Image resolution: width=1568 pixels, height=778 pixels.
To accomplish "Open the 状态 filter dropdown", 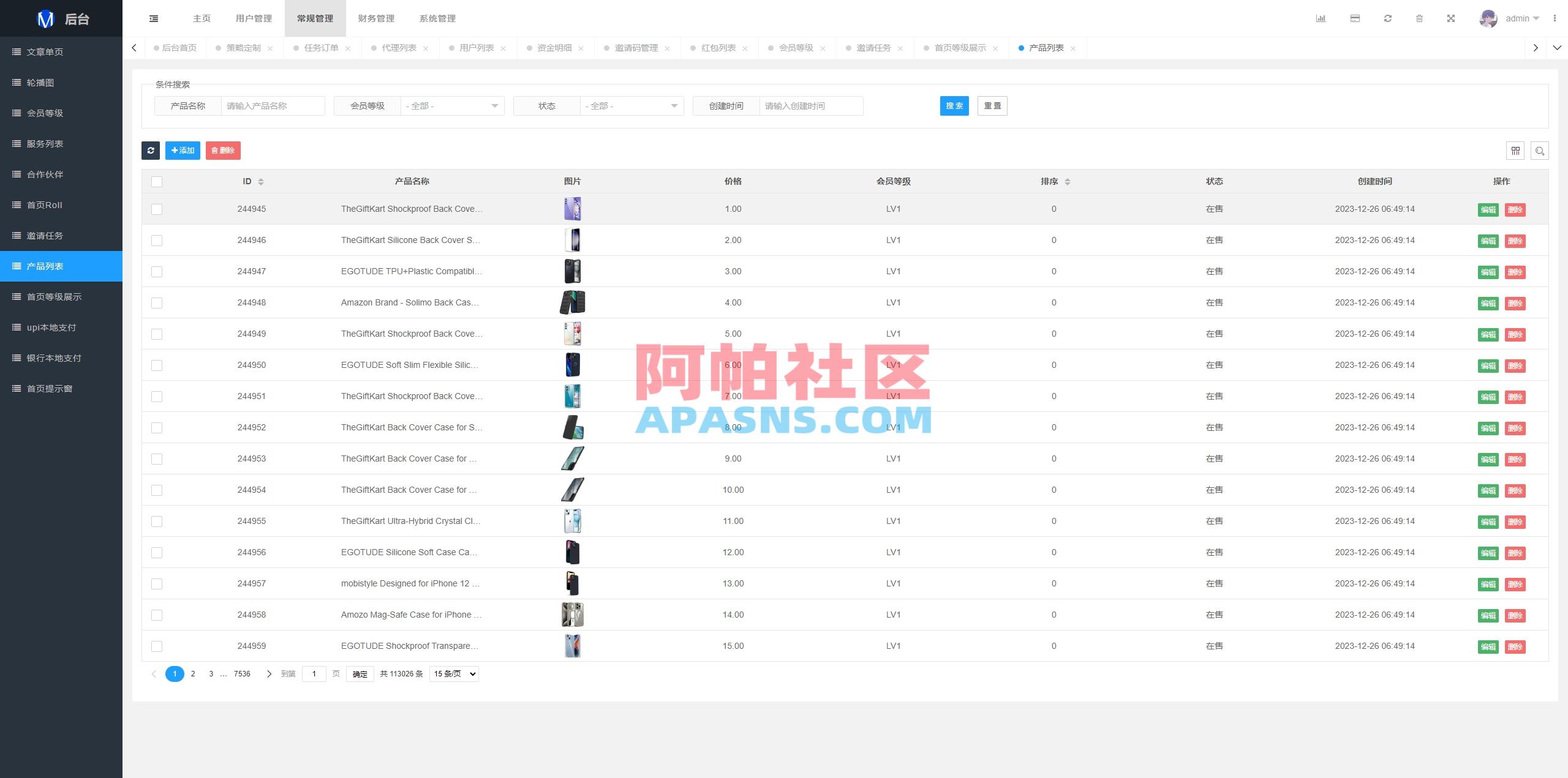I will [x=631, y=106].
